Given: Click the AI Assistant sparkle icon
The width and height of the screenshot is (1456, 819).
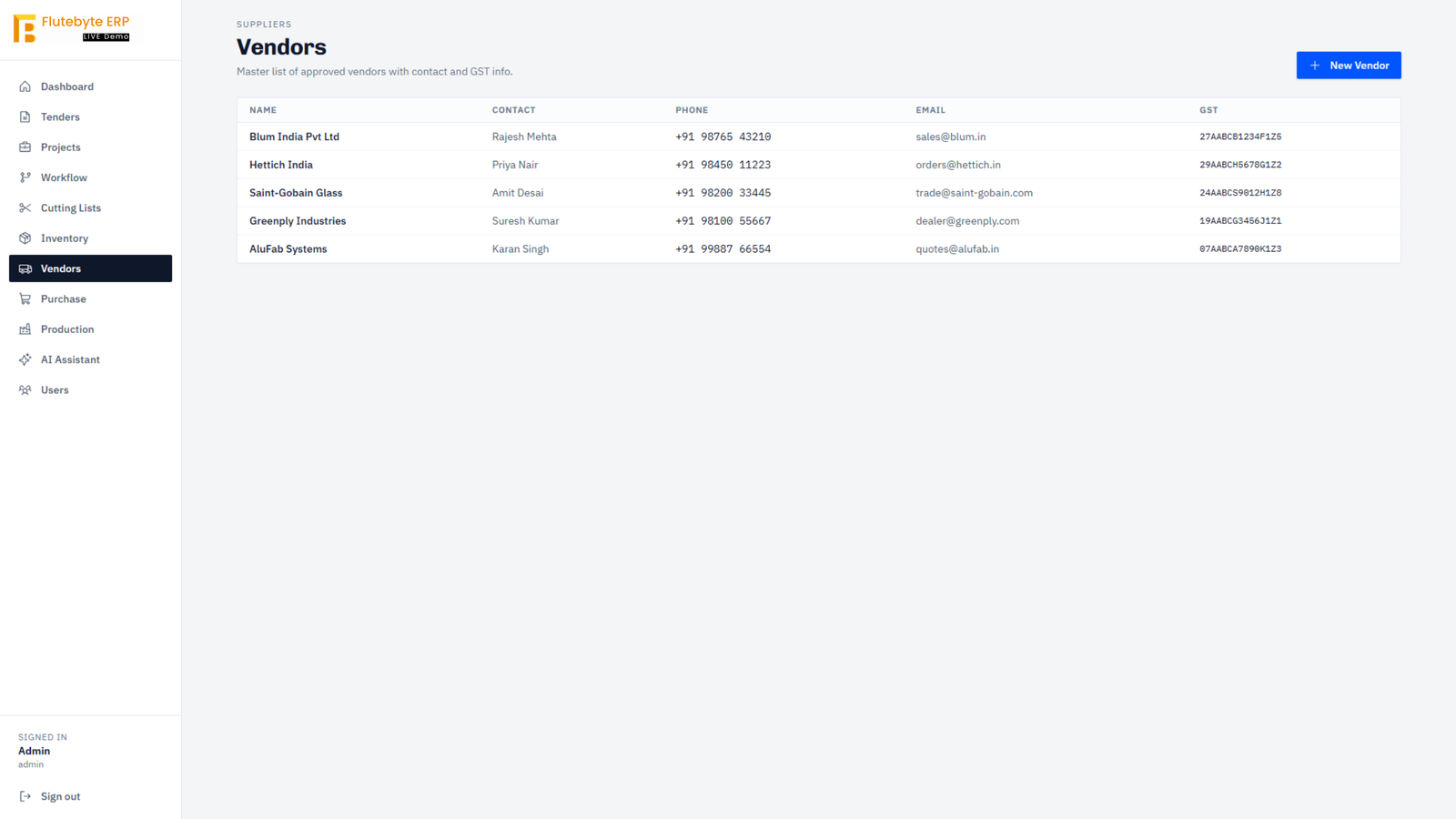Looking at the screenshot, I should (x=25, y=359).
